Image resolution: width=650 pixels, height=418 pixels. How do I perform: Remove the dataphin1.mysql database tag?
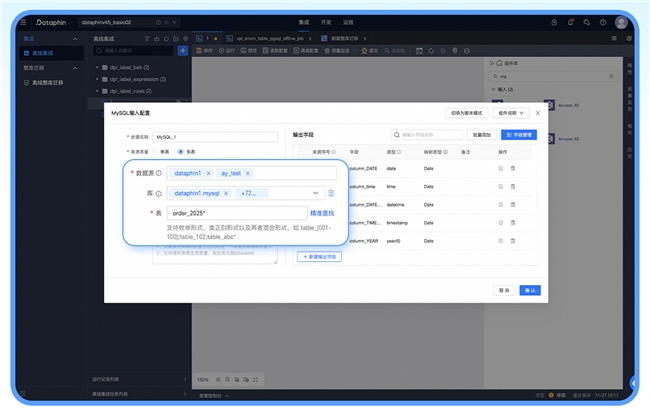tap(226, 193)
